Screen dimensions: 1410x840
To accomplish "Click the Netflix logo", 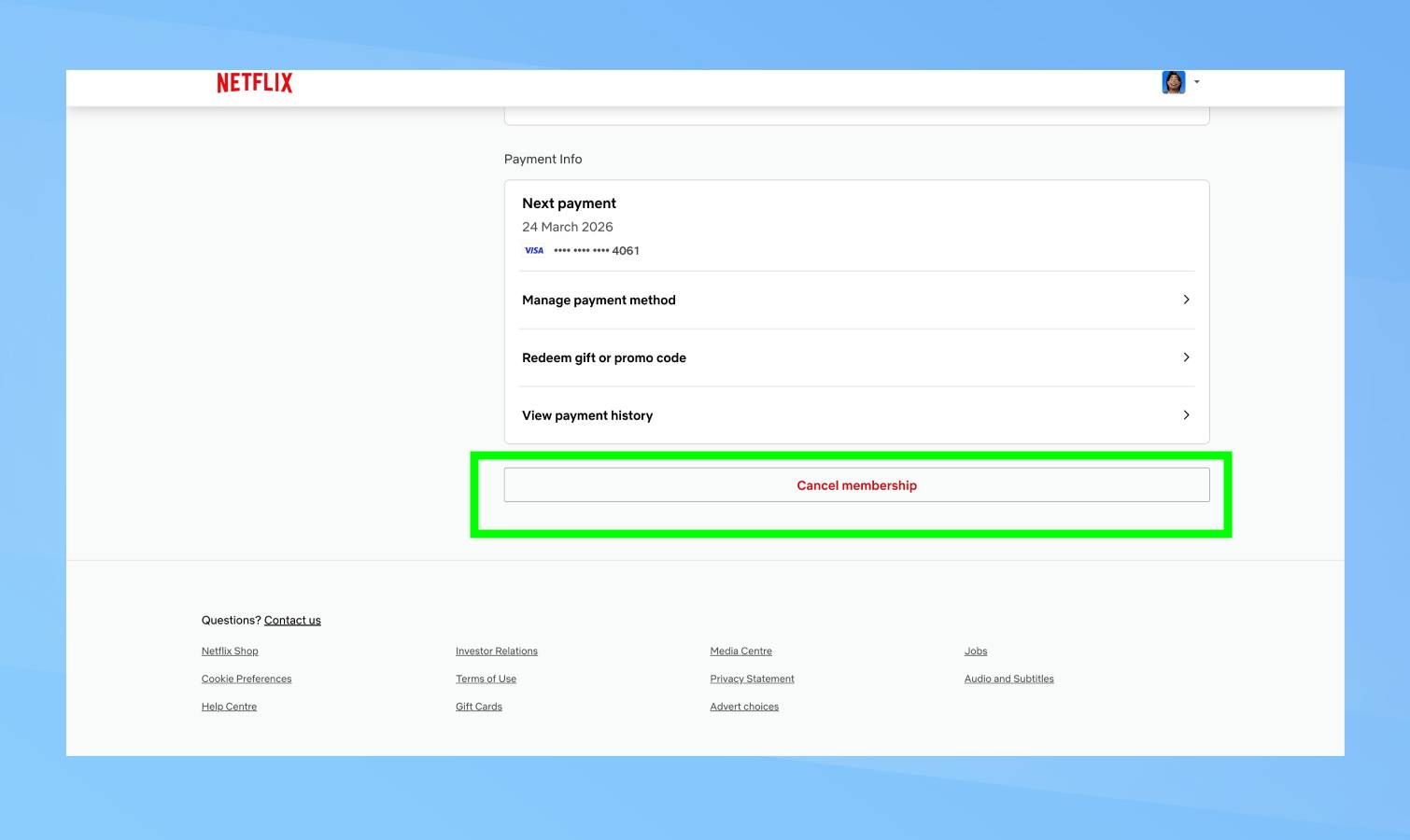I will point(254,83).
